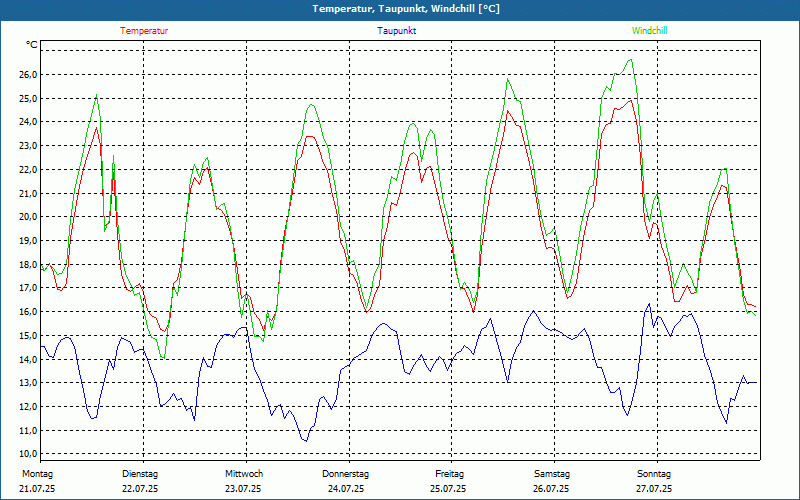Click the 26,0 y-axis value
Screen dimensions: 800x500
pyautogui.click(x=29, y=74)
